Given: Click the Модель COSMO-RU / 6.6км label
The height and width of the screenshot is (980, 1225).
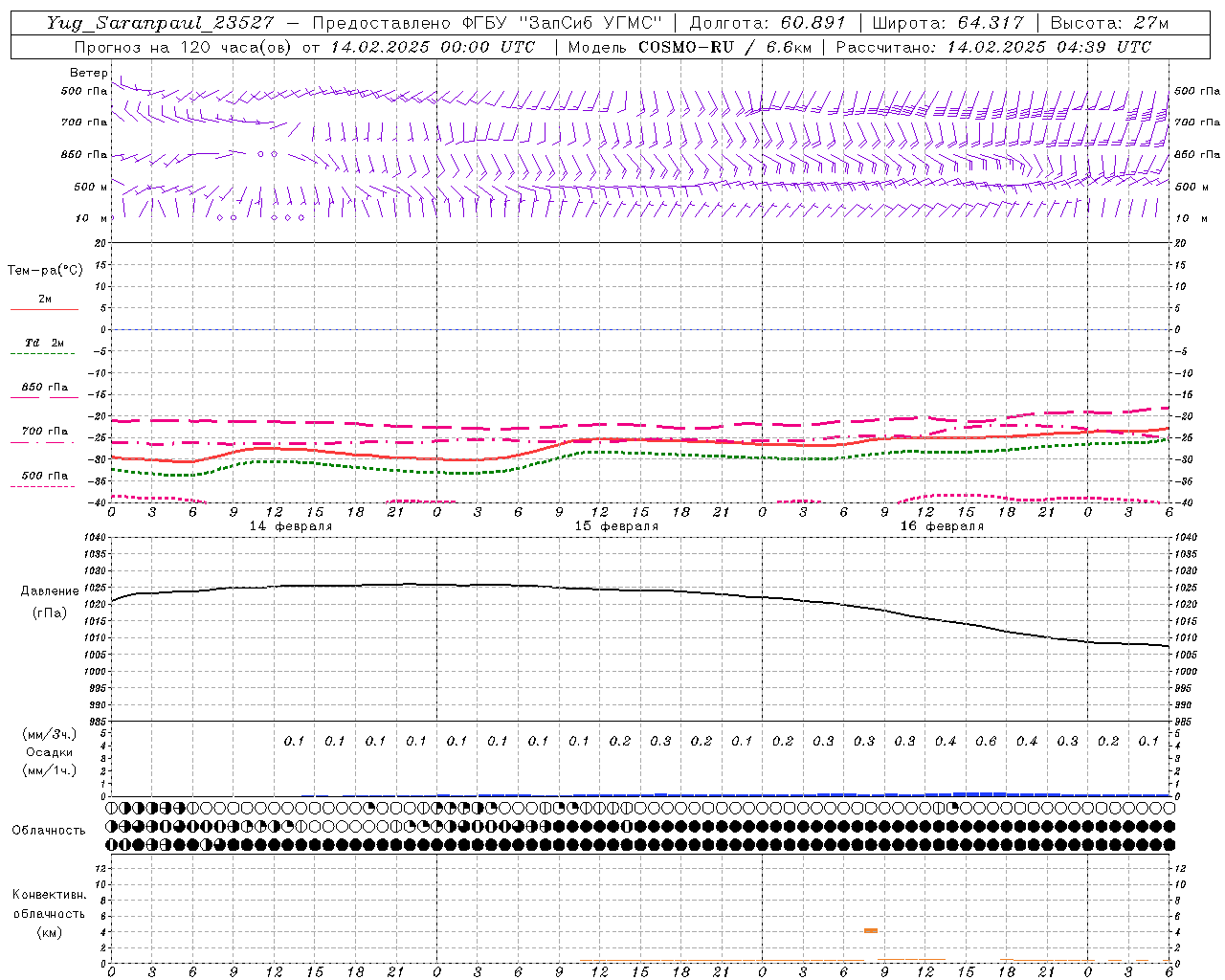Looking at the screenshot, I should point(688,47).
